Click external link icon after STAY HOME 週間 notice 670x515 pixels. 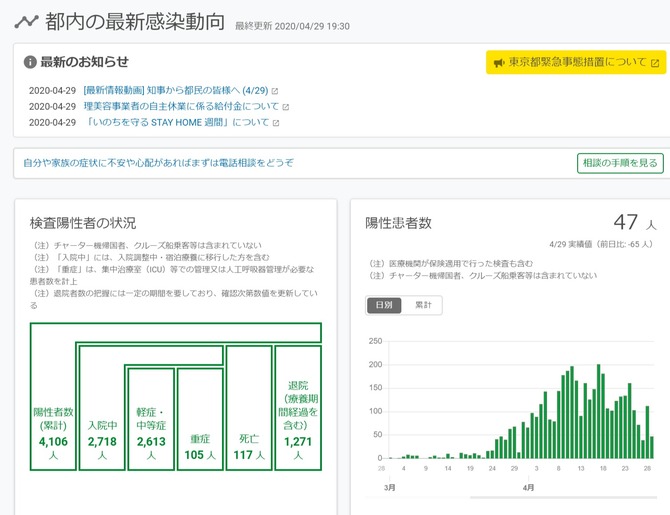[x=276, y=123]
